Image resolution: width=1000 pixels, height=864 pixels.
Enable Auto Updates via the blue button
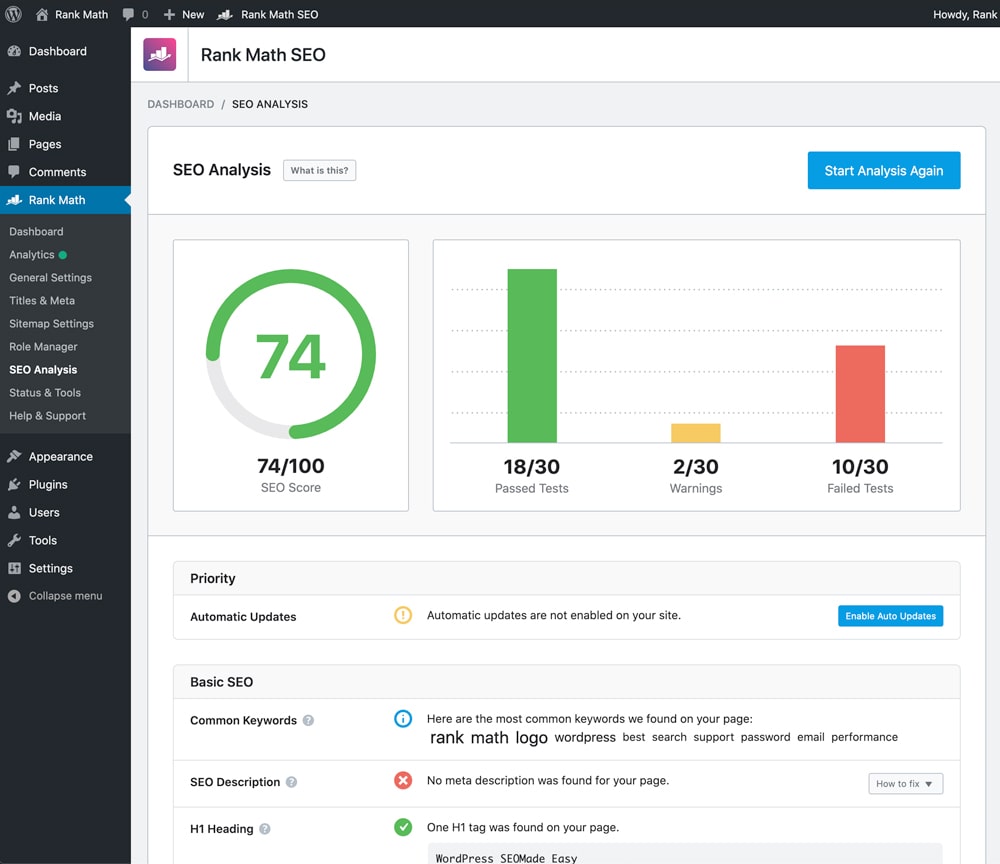[x=890, y=616]
